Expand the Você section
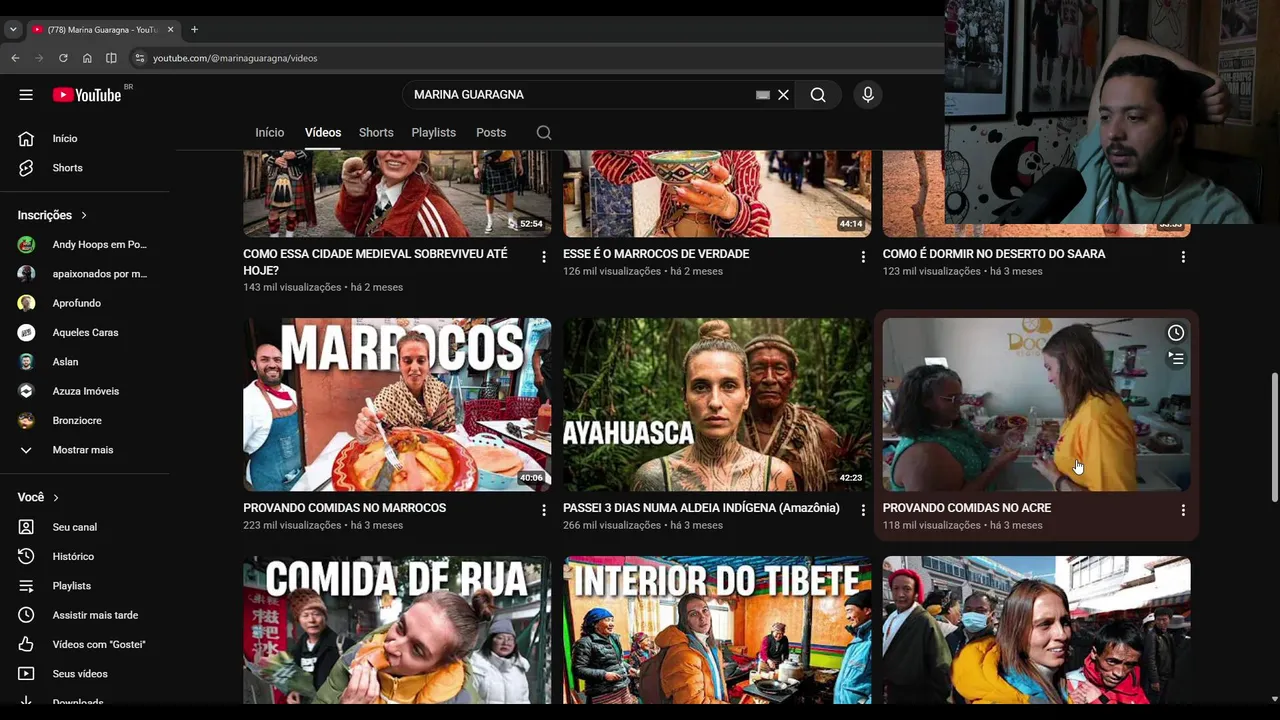 click(x=38, y=497)
